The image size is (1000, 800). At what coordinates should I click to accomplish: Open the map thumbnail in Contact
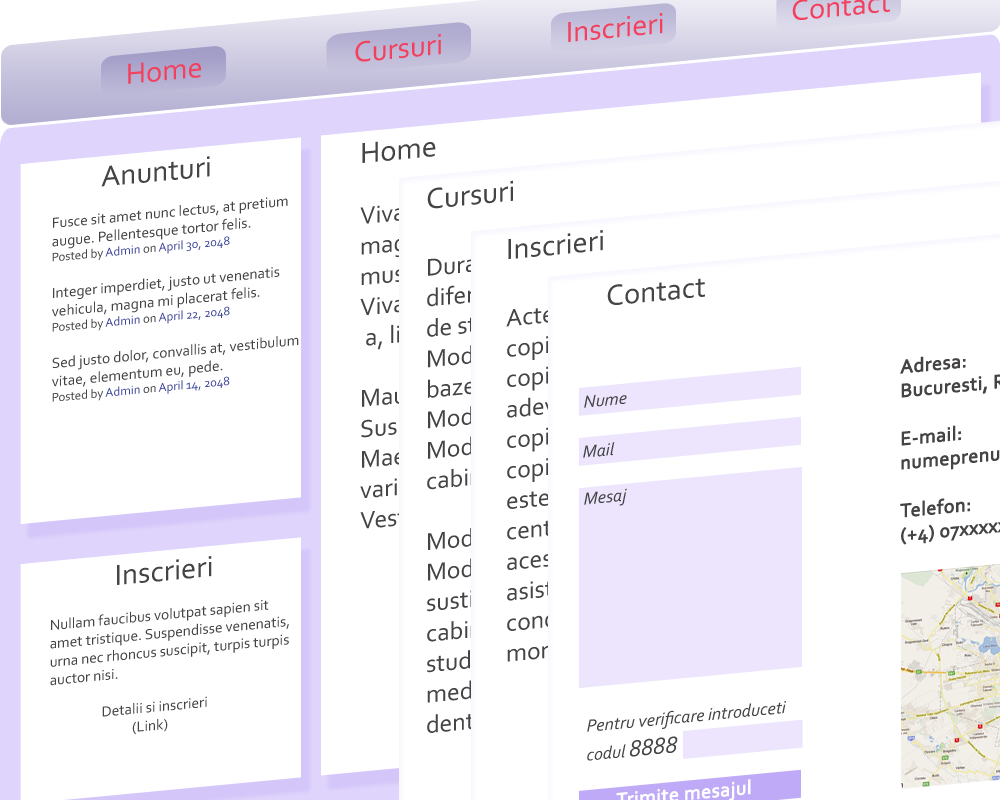[x=950, y=675]
